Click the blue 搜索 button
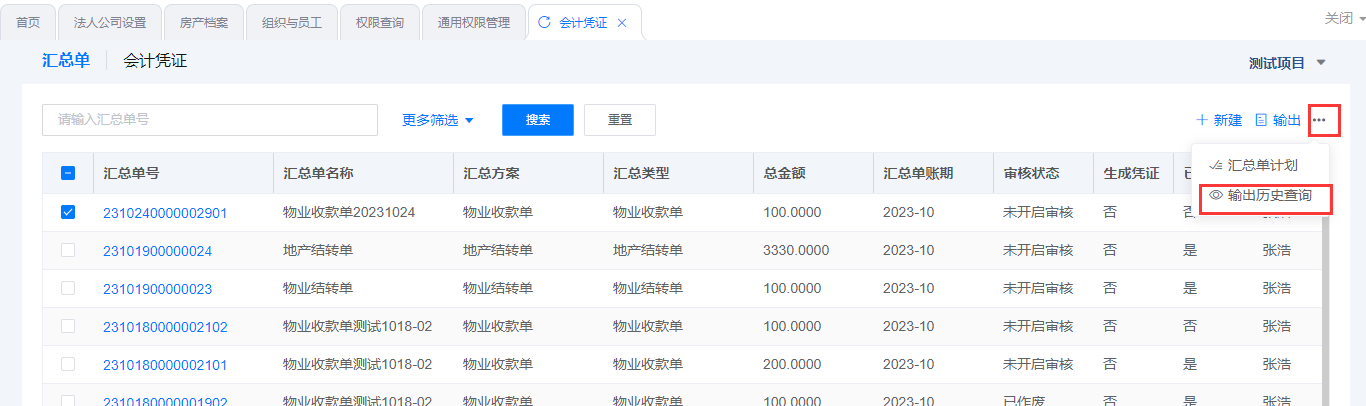The height and width of the screenshot is (406, 1366). pyautogui.click(x=538, y=120)
